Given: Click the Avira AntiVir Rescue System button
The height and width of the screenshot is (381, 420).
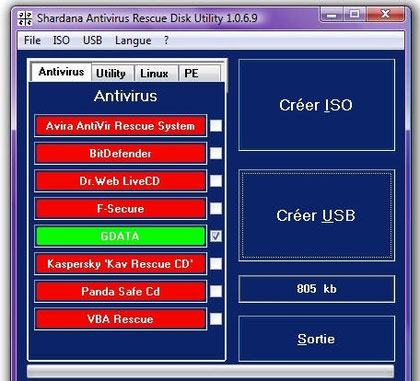Looking at the screenshot, I should (120, 126).
